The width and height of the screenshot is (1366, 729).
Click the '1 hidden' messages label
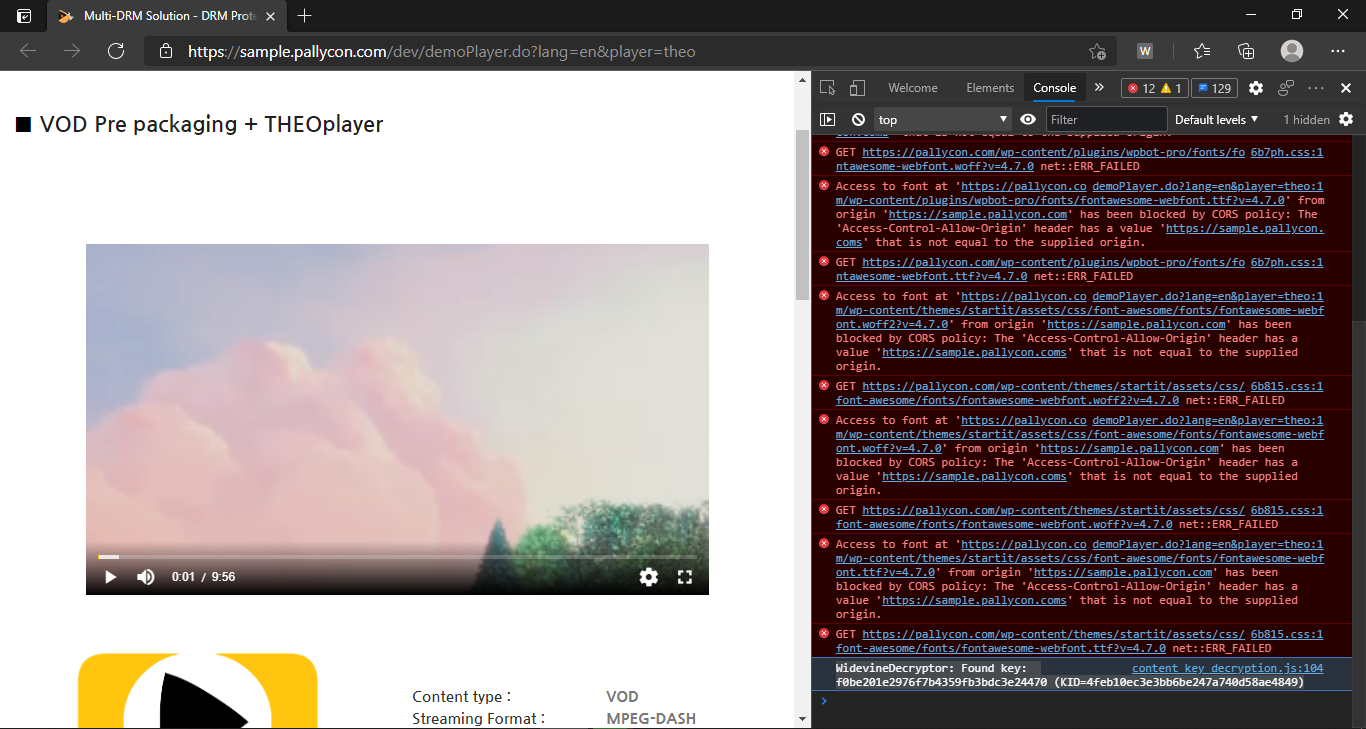1306,119
